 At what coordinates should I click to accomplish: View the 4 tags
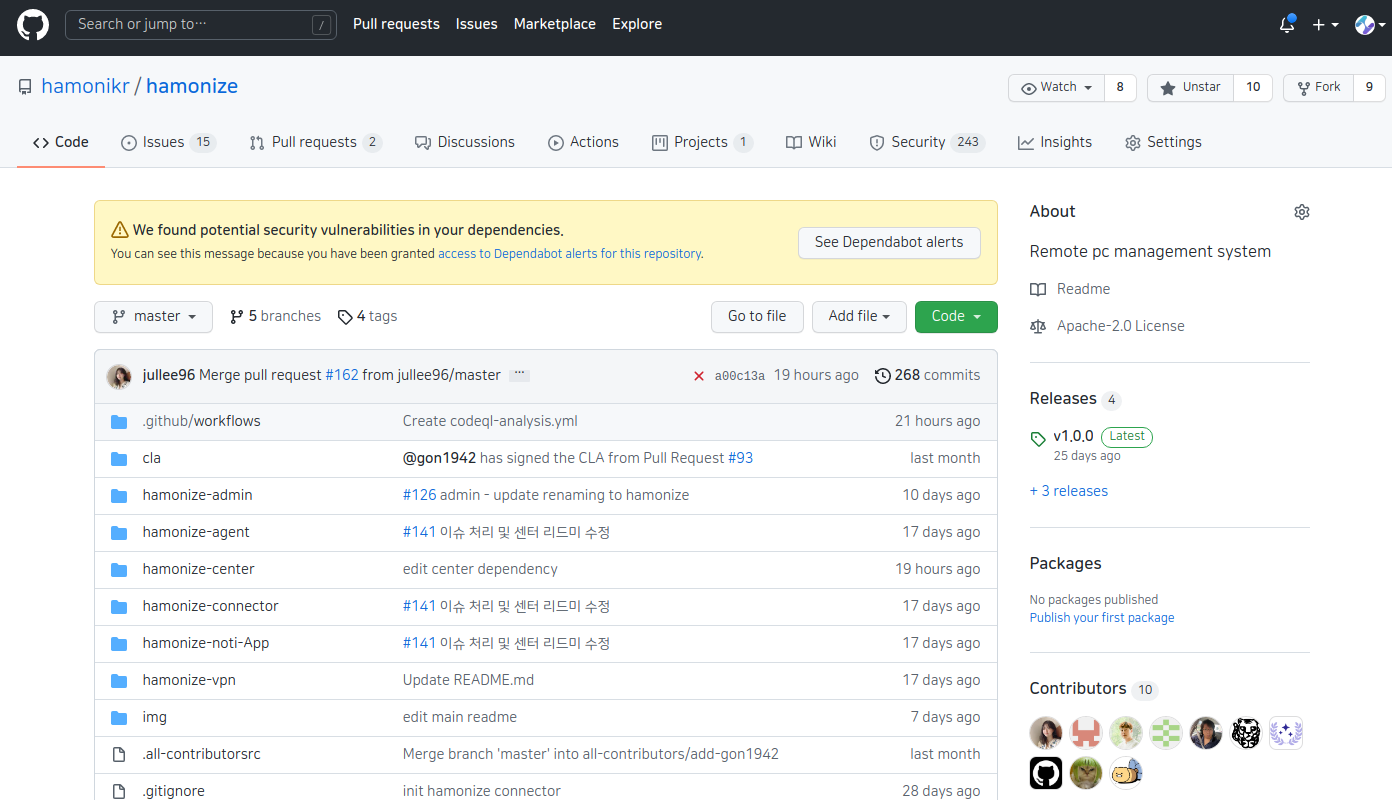pyautogui.click(x=367, y=316)
